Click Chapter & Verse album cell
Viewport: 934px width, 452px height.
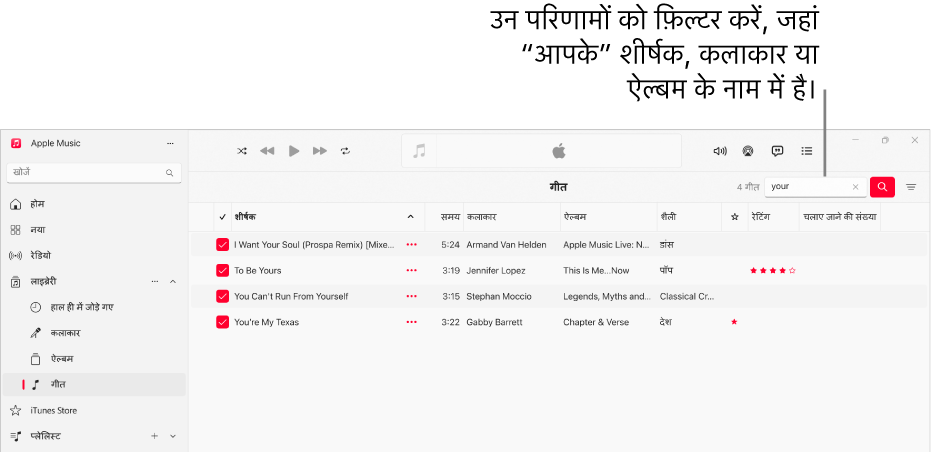[x=596, y=322]
